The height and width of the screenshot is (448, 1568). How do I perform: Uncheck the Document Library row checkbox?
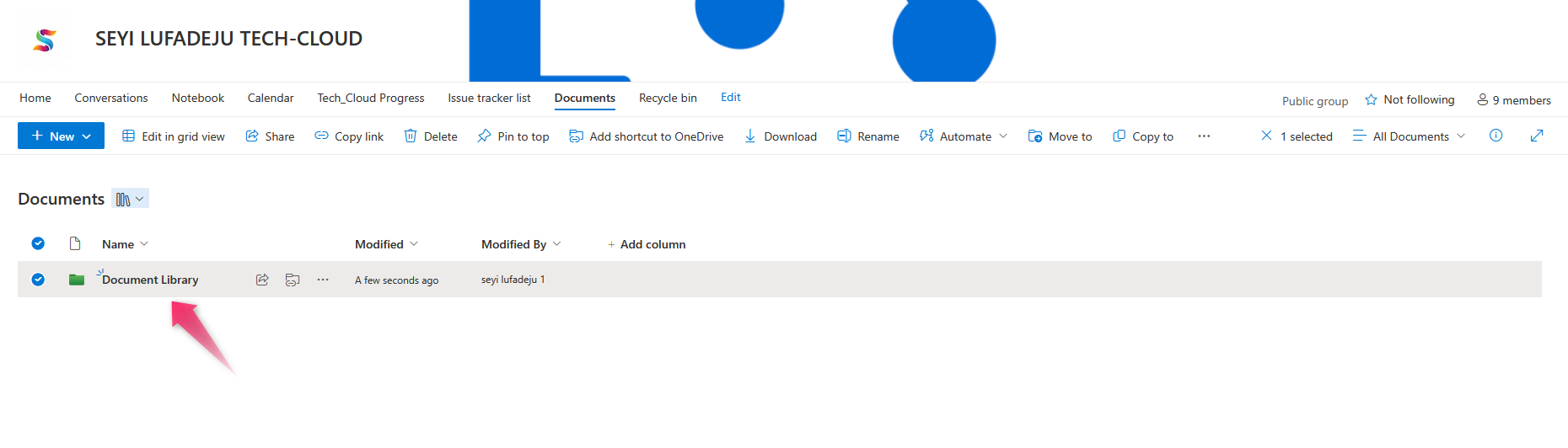[x=38, y=280]
